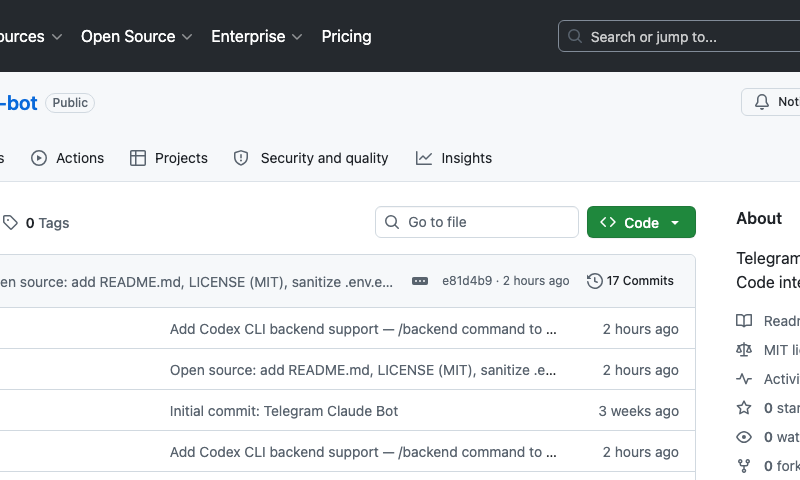
Task: Open the Actions tab
Action: 68,158
